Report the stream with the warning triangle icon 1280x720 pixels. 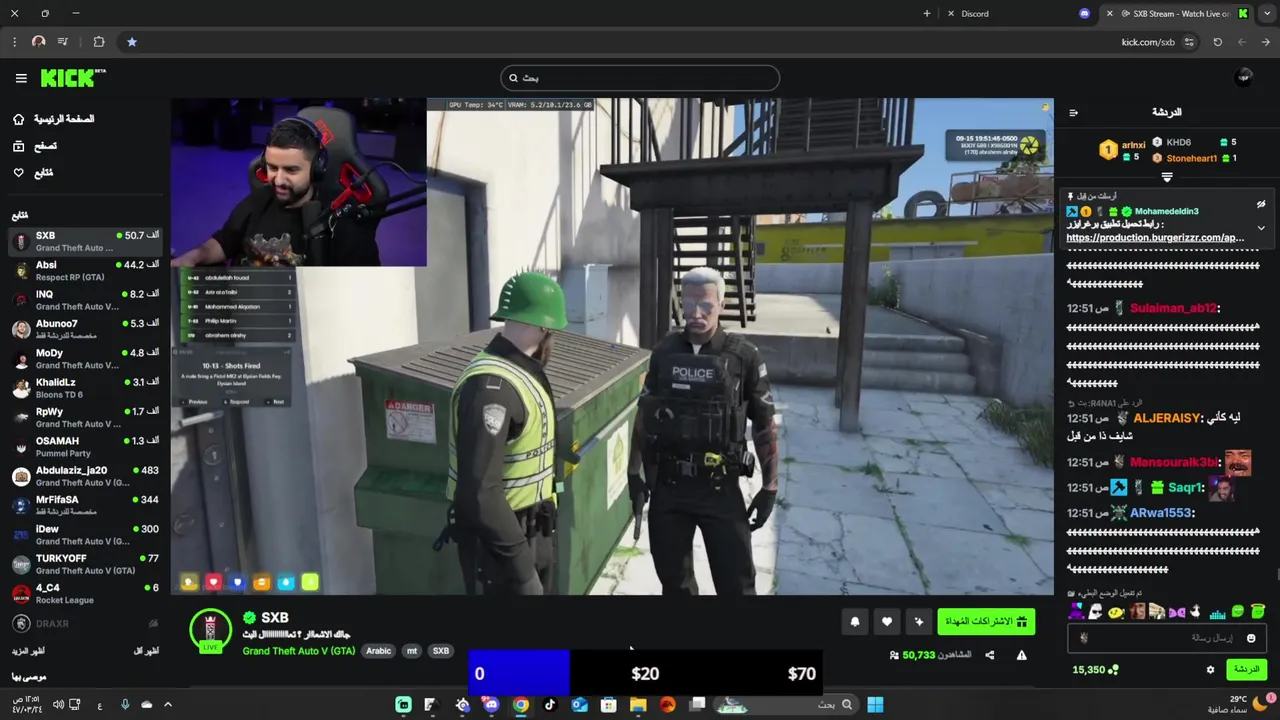tap(1021, 655)
